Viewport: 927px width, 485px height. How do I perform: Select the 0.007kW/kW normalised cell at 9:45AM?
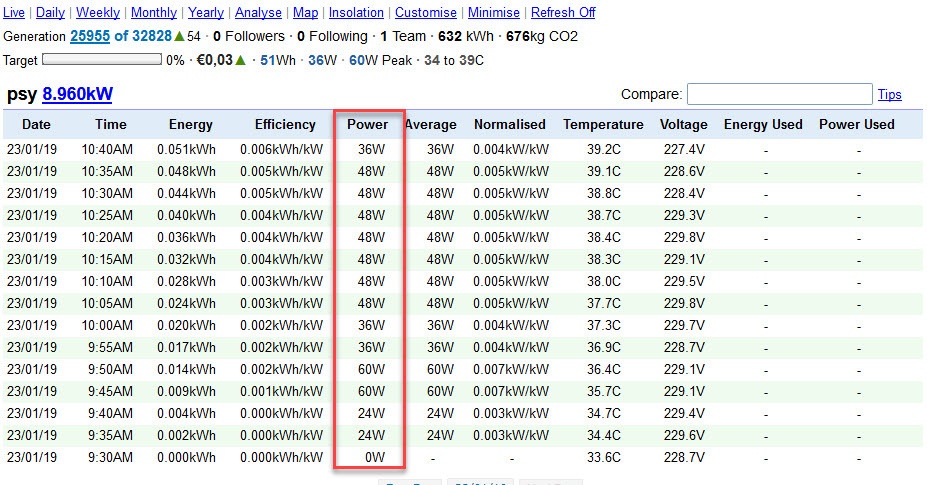[511, 391]
